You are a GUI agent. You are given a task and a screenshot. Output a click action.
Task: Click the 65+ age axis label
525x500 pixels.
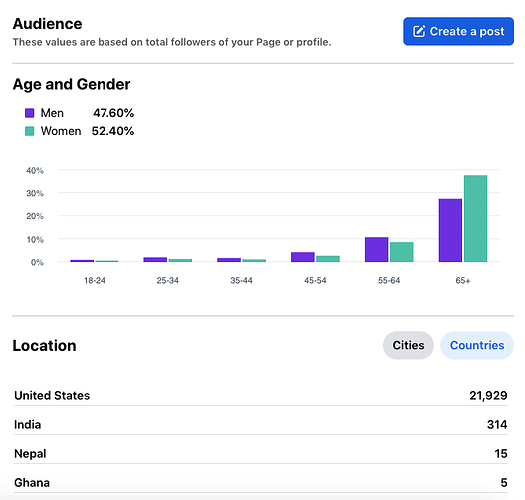pyautogui.click(x=463, y=281)
